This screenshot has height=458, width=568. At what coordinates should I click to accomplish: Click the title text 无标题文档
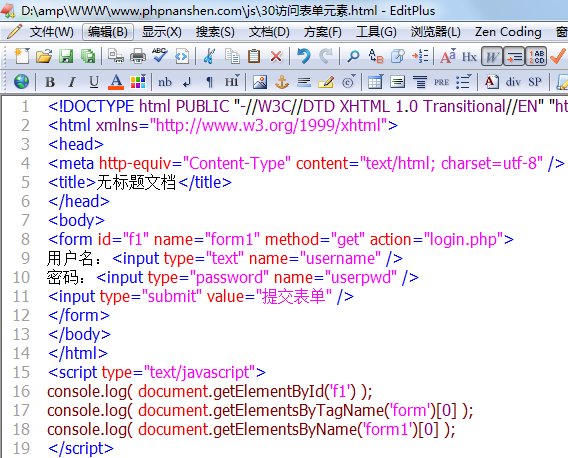(x=136, y=182)
